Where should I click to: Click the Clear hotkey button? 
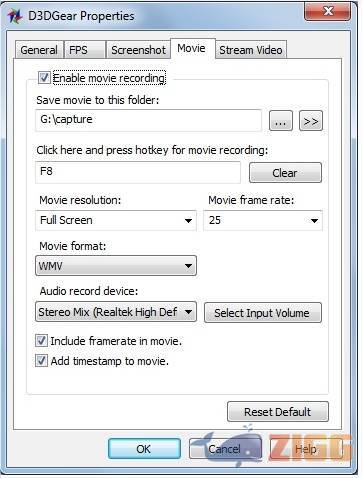[285, 173]
